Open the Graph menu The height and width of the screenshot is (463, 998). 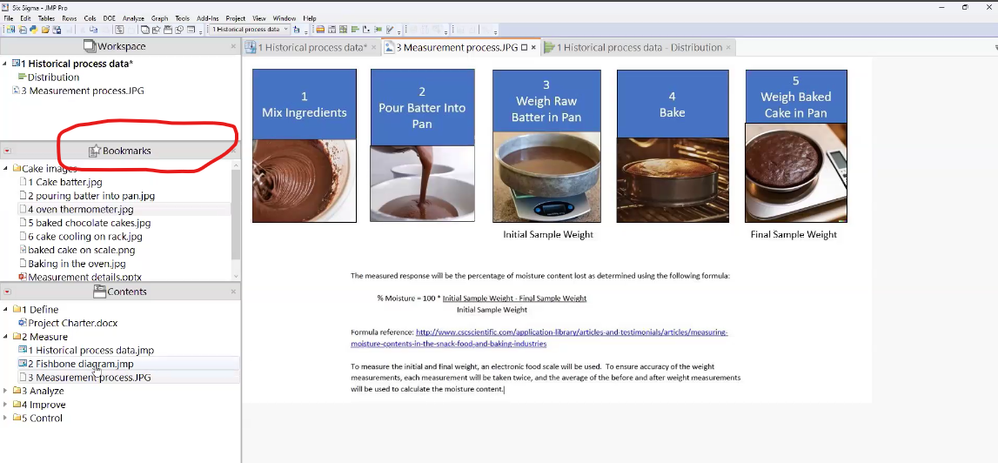(x=160, y=18)
